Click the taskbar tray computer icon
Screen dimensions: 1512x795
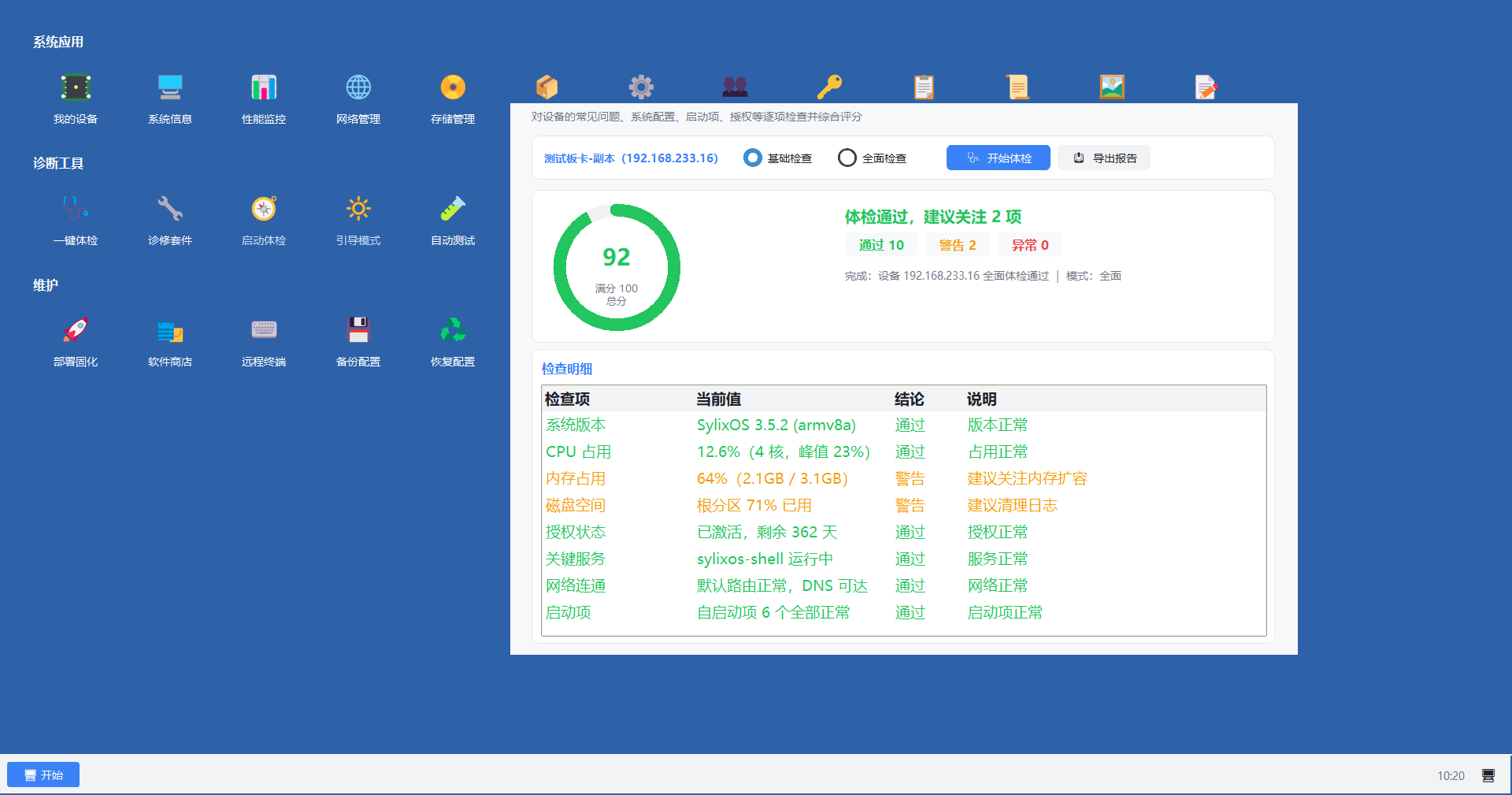(x=1488, y=776)
